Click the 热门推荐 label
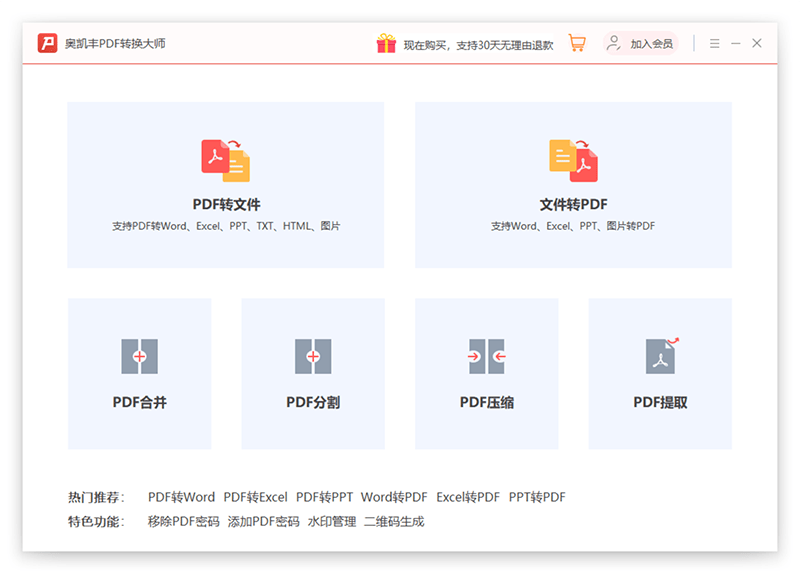 96,497
